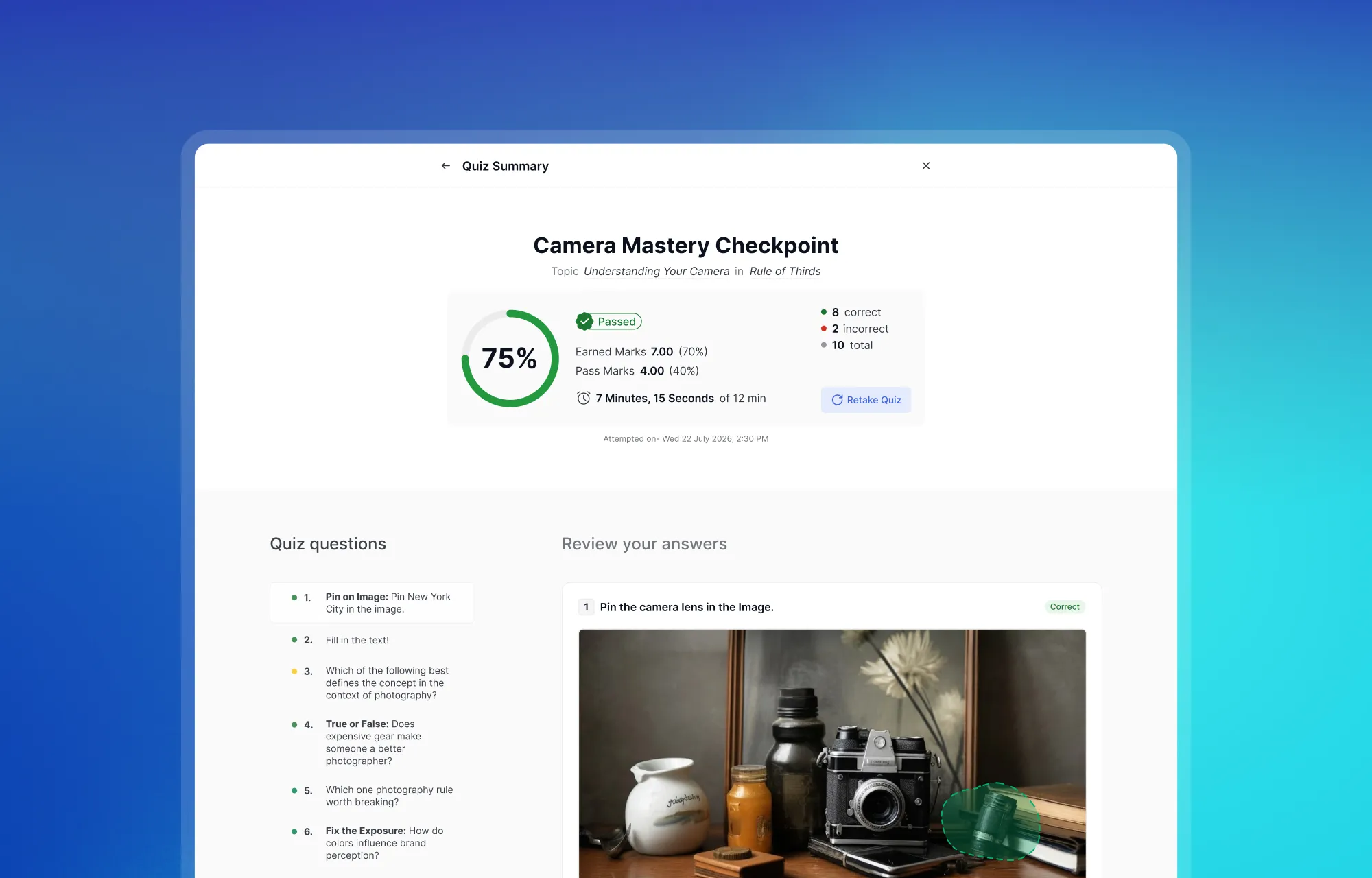This screenshot has width=1372, height=878.
Task: Click the Earned Marks 7.00 value
Action: coord(662,352)
